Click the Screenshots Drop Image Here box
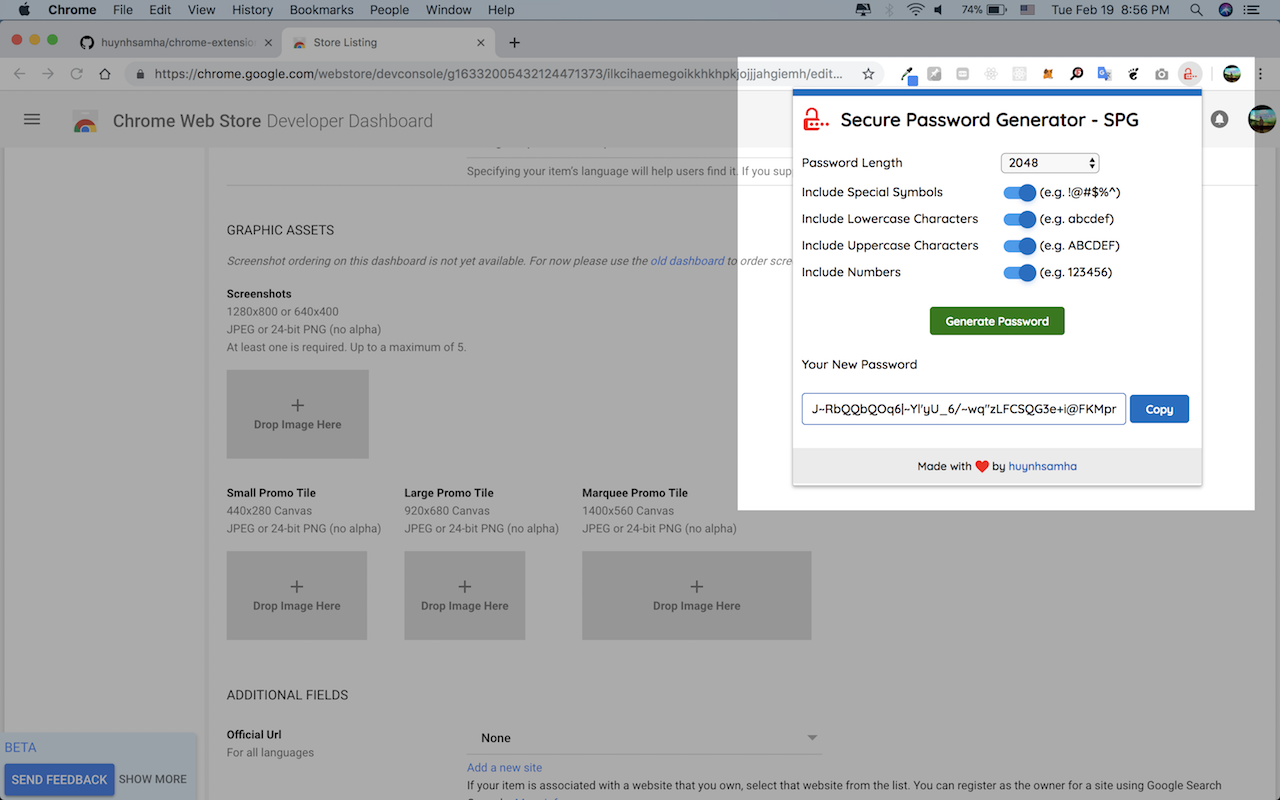Viewport: 1280px width, 800px height. tap(298, 414)
